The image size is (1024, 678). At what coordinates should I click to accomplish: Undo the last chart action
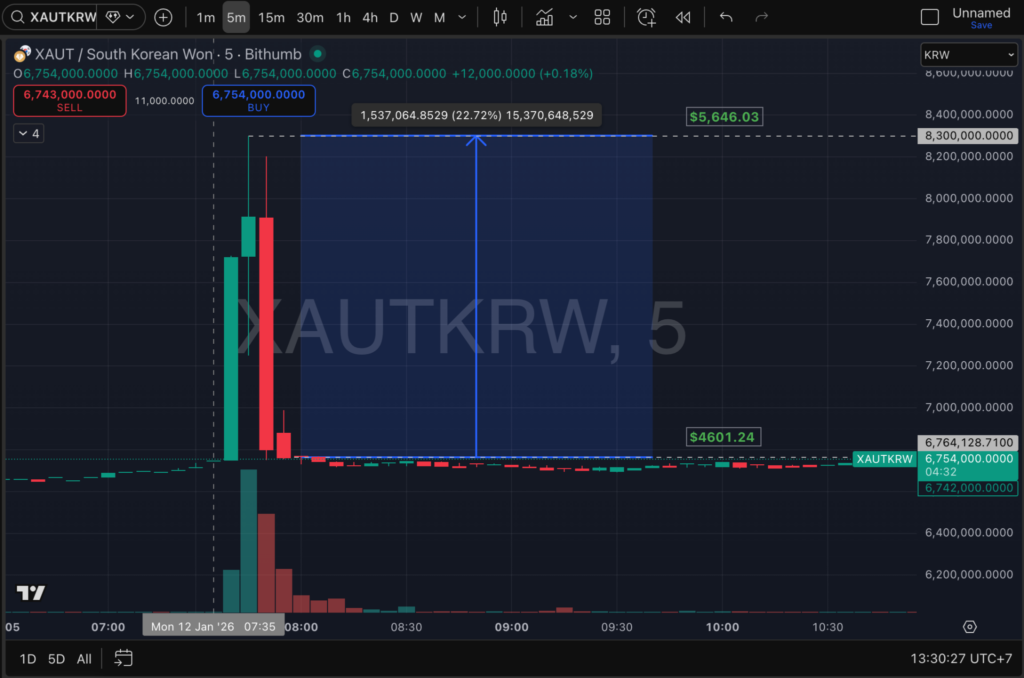click(x=726, y=17)
